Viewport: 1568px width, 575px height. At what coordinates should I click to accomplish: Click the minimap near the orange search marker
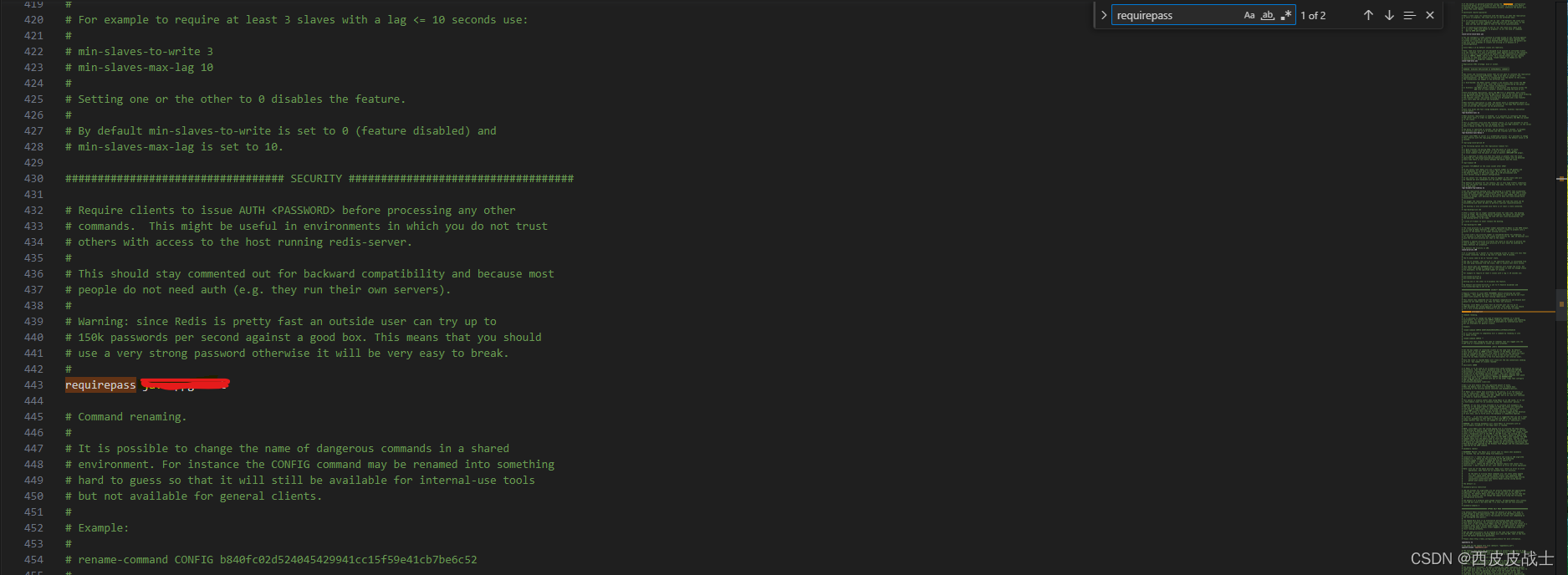(1497, 313)
